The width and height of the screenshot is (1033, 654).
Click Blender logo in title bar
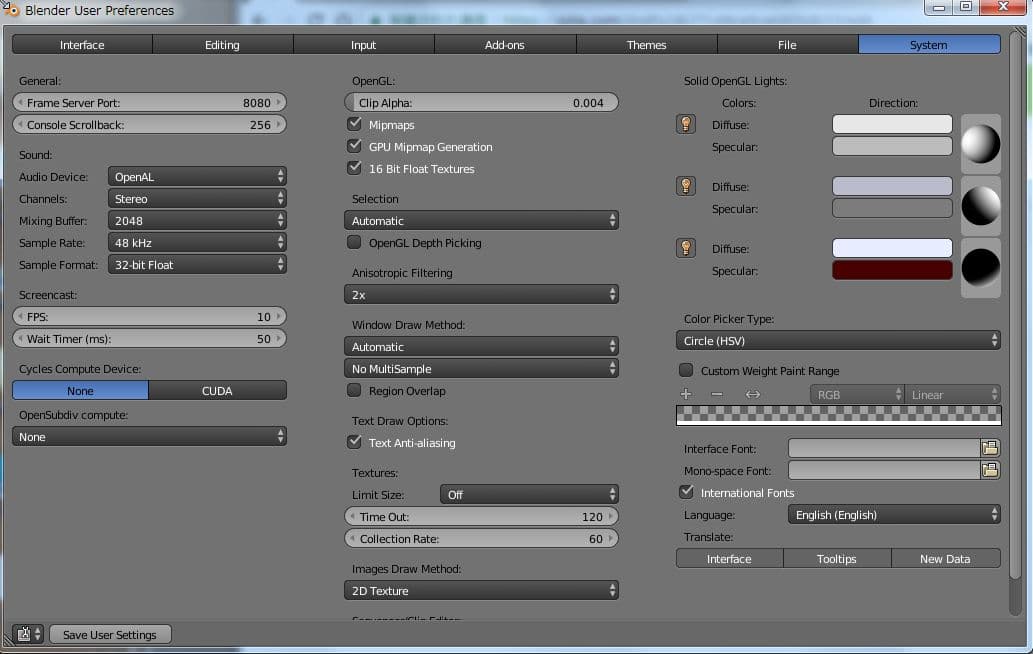(x=11, y=10)
